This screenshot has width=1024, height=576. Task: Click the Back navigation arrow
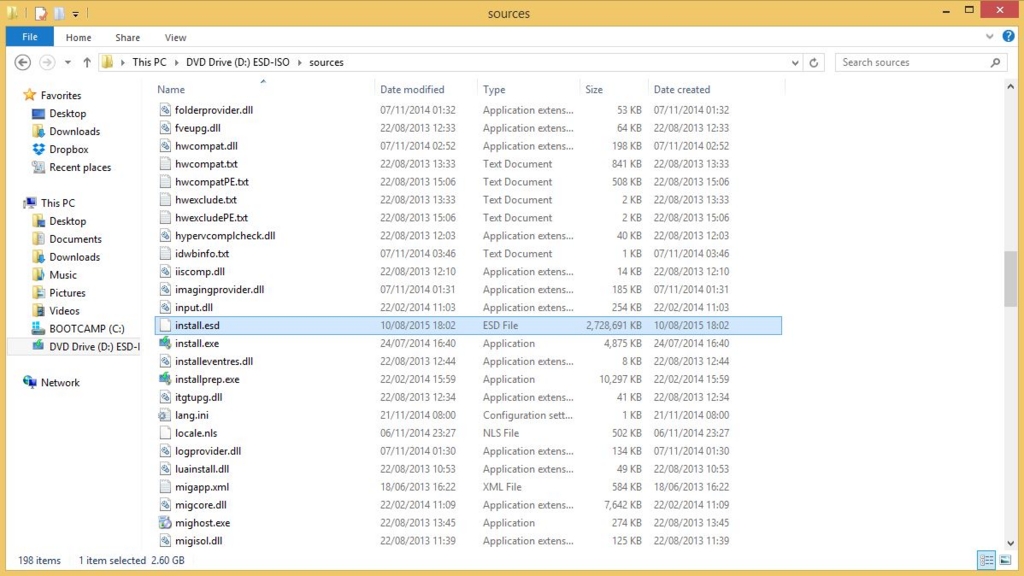click(22, 61)
